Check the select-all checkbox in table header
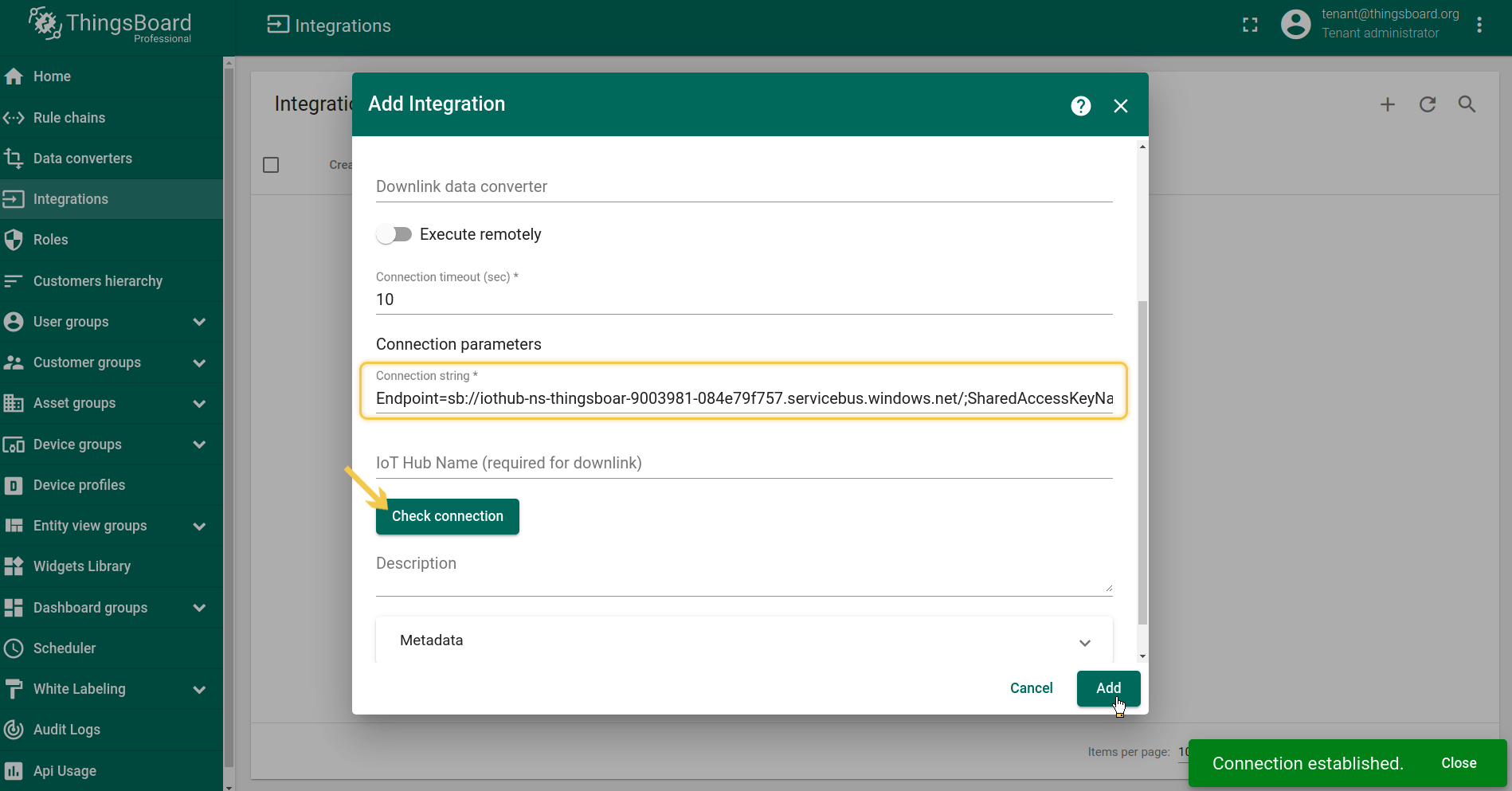The width and height of the screenshot is (1512, 791). (271, 165)
